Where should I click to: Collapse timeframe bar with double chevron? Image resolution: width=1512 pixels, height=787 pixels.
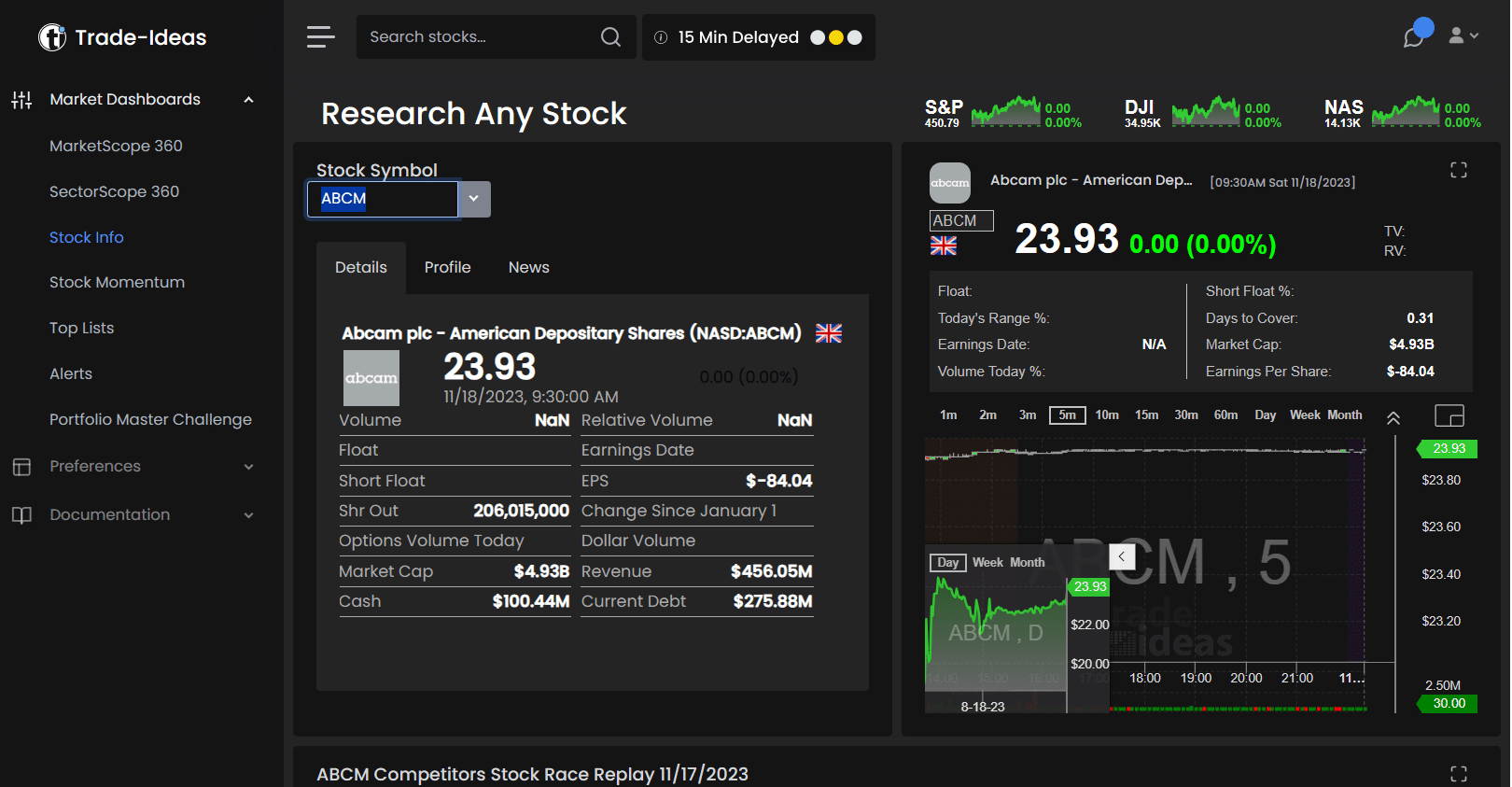point(1393,418)
